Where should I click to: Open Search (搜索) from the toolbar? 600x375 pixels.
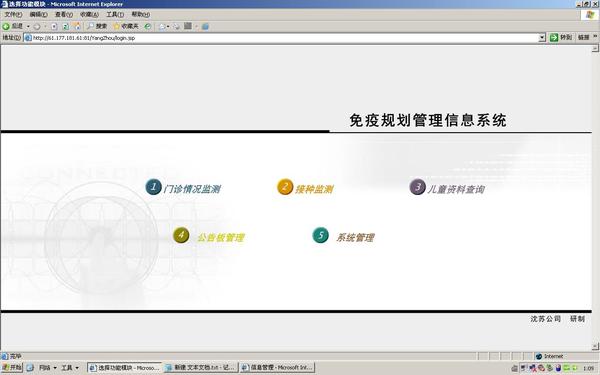[x=97, y=26]
